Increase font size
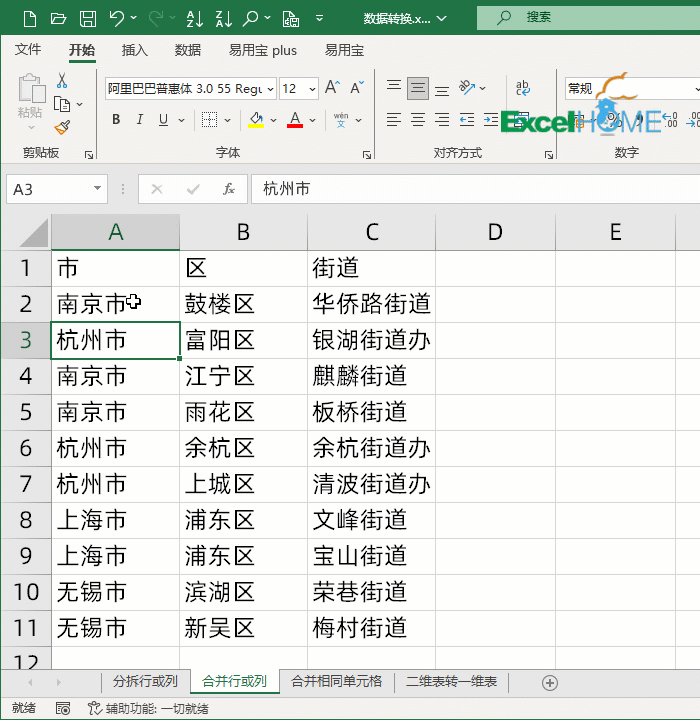The width and height of the screenshot is (700, 720). pos(333,87)
